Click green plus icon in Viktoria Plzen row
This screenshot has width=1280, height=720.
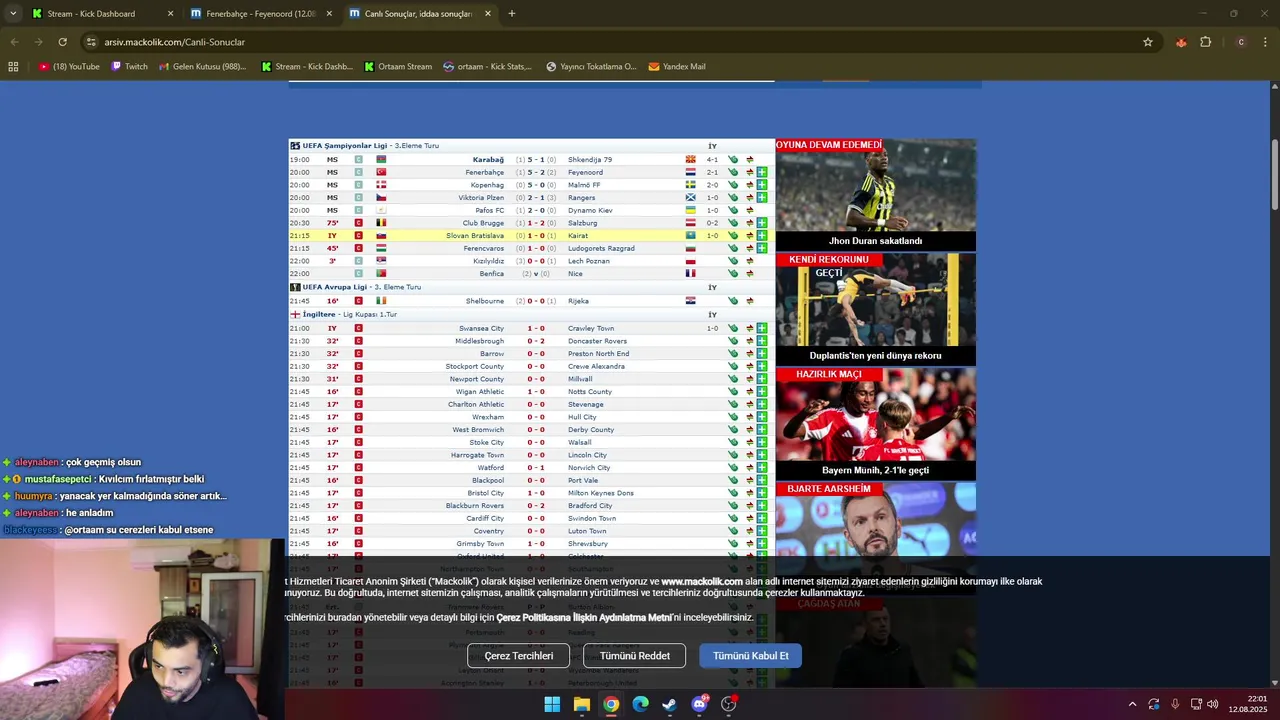click(x=762, y=198)
